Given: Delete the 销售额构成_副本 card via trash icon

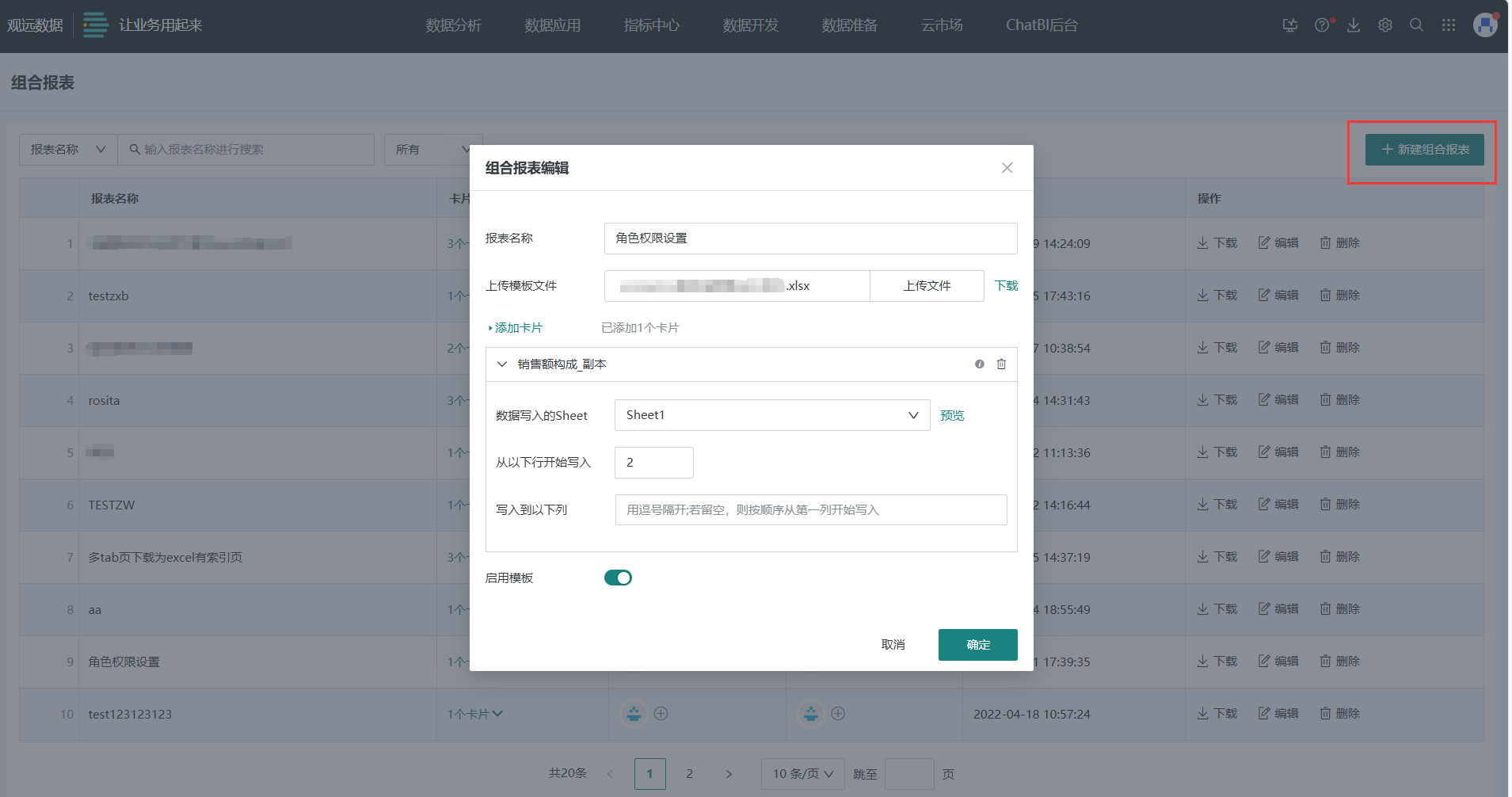Looking at the screenshot, I should [x=1001, y=364].
